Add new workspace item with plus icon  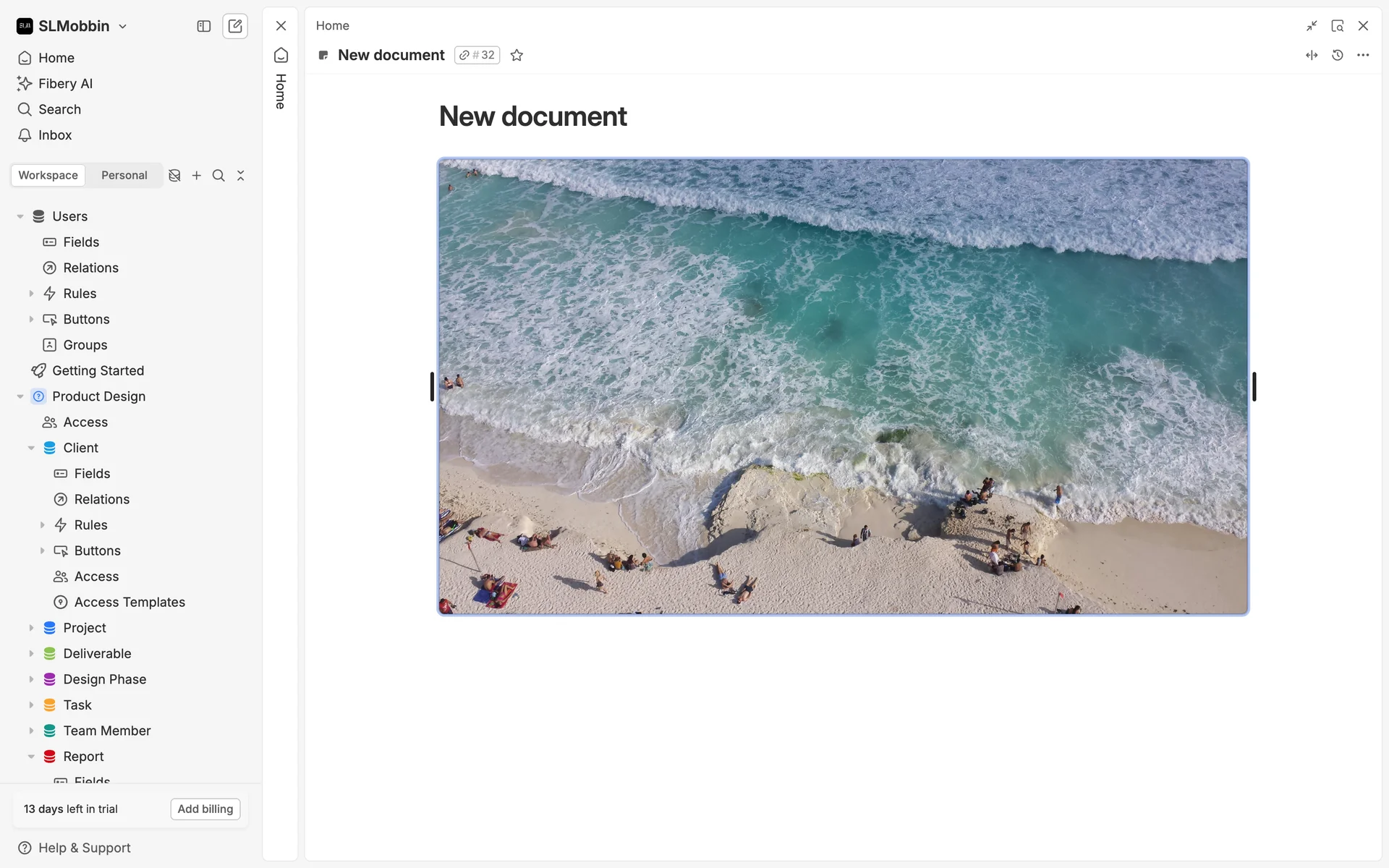(x=197, y=175)
